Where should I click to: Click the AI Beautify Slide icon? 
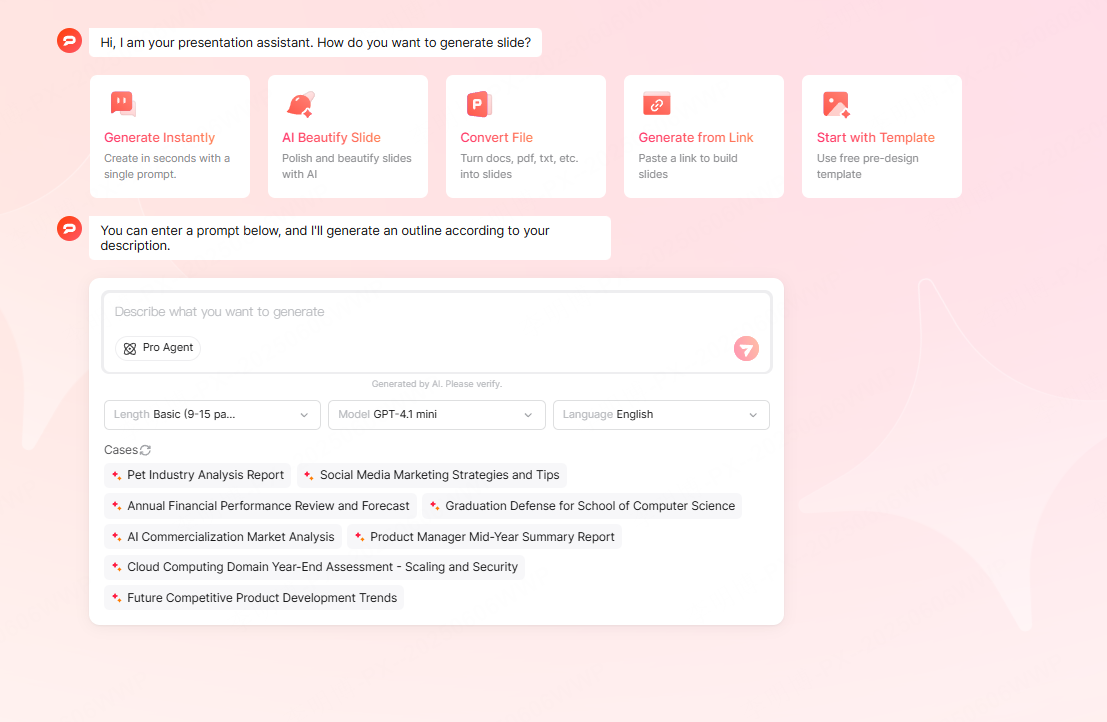(301, 103)
